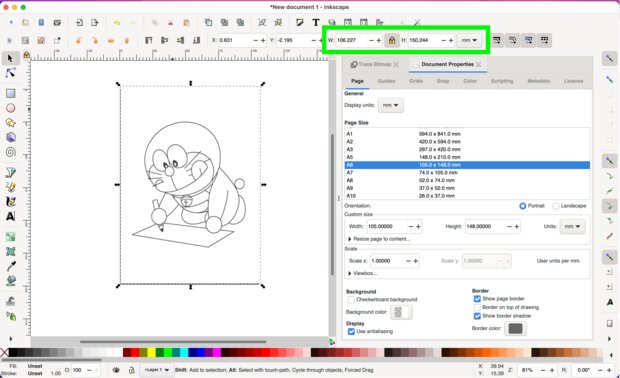Open Border color swatch
The image size is (620, 378).
point(515,329)
